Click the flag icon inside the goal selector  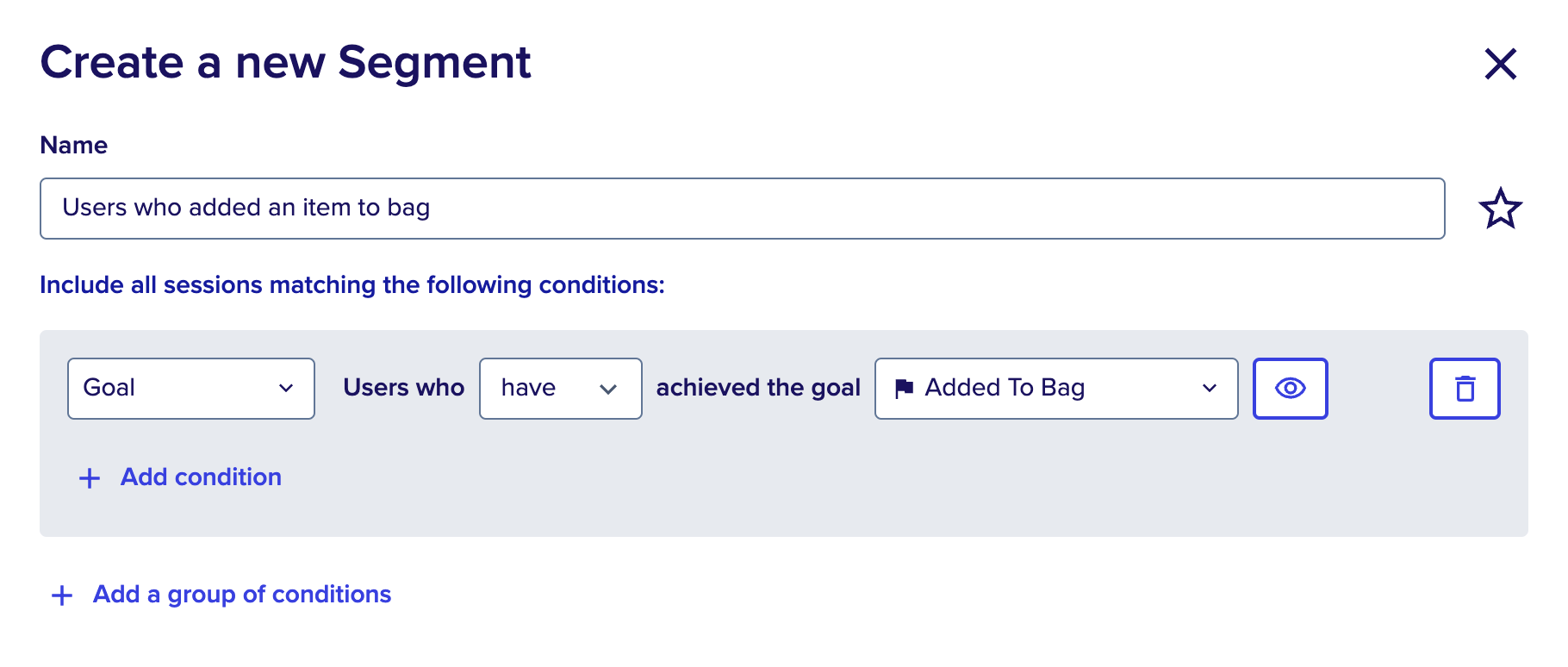click(905, 388)
